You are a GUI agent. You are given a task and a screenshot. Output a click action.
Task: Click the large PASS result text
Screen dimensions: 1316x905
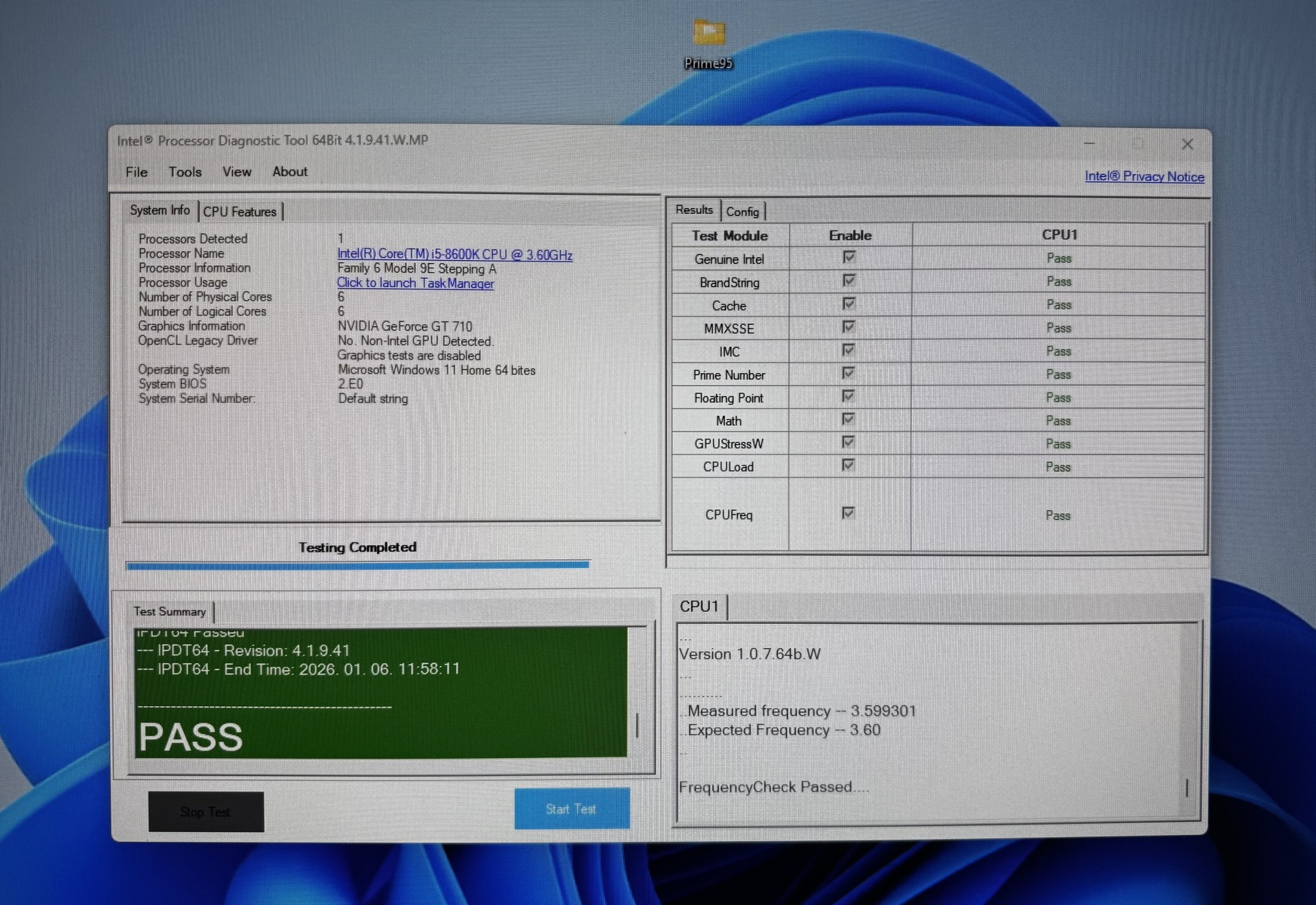coord(191,736)
